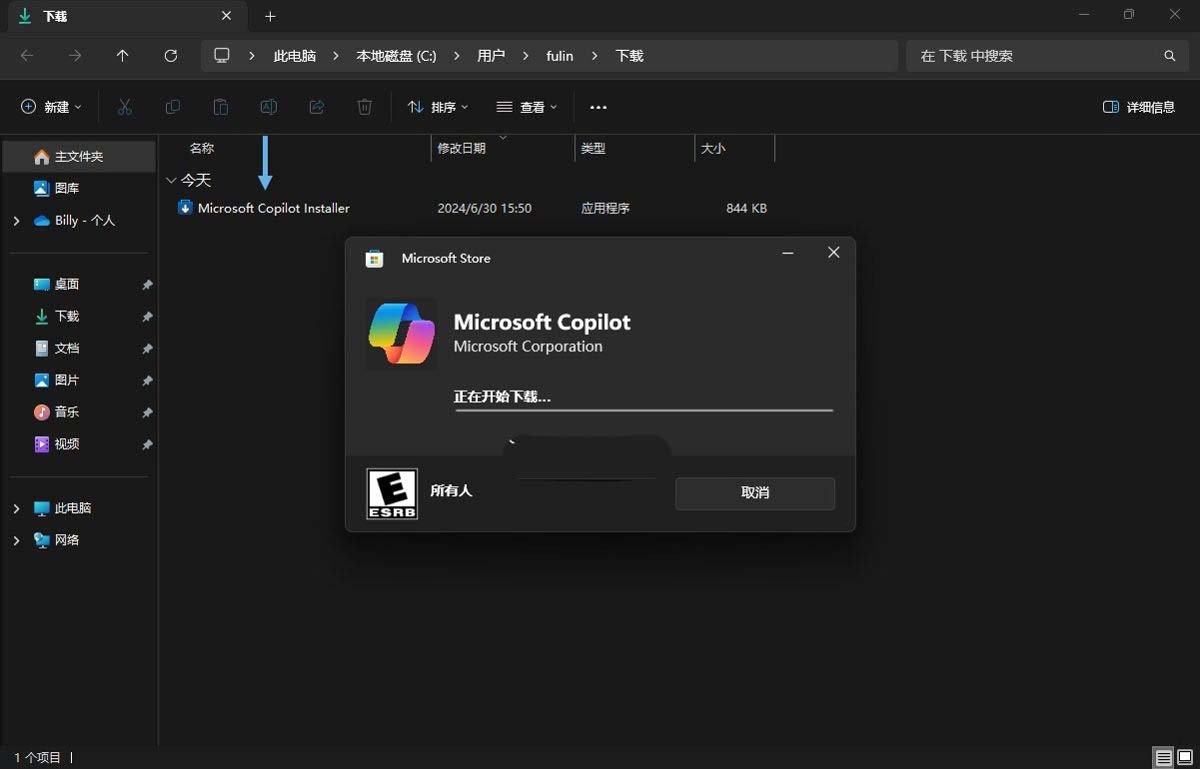Viewport: 1200px width, 769px height.
Task: Refresh the current folder
Action: (x=171, y=56)
